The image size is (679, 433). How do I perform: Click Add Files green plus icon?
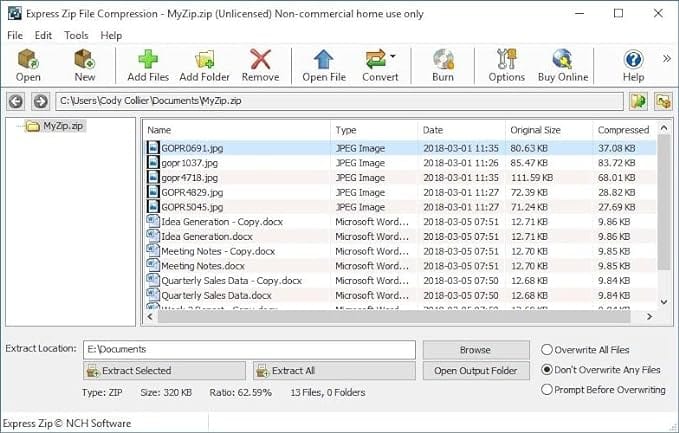(x=148, y=60)
